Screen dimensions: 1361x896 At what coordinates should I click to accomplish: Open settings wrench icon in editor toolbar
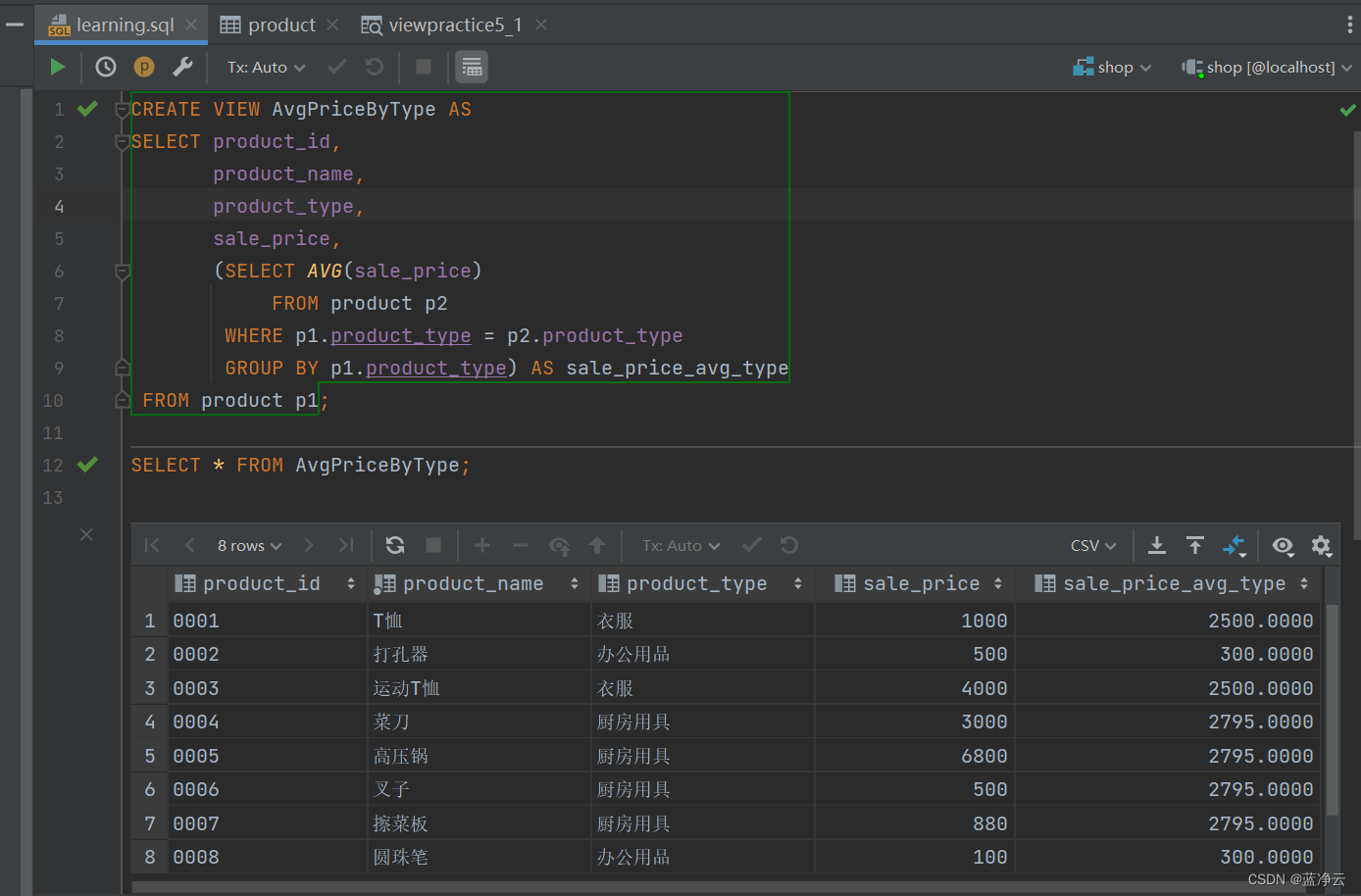[x=182, y=67]
